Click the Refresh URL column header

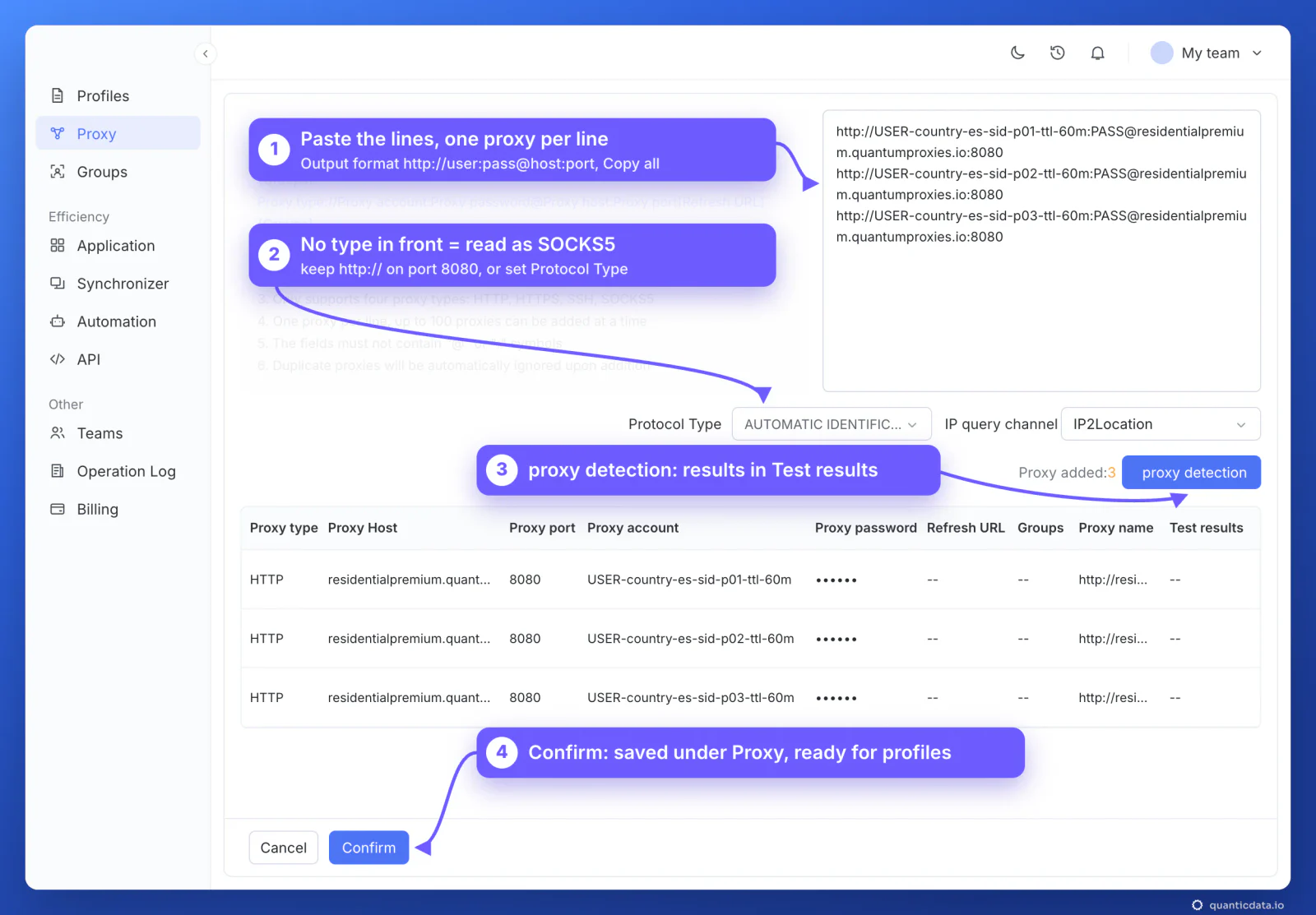pyautogui.click(x=966, y=528)
